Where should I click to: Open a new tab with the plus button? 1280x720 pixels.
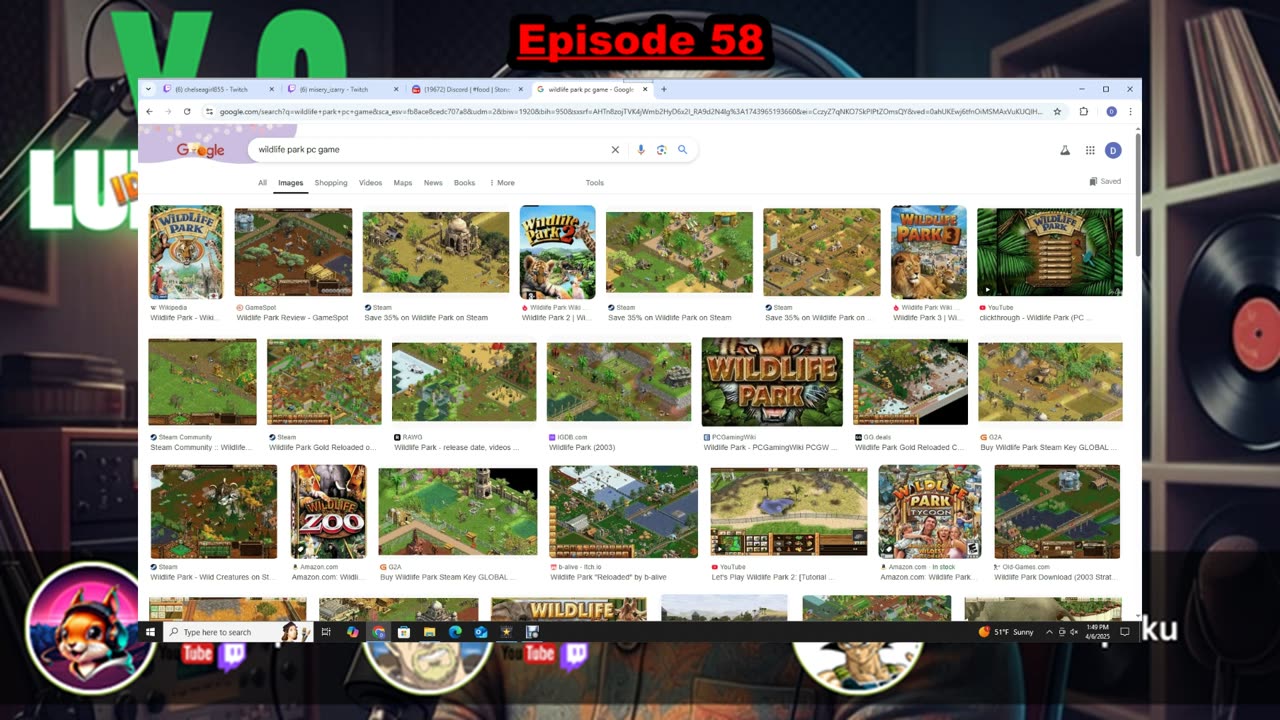click(663, 89)
